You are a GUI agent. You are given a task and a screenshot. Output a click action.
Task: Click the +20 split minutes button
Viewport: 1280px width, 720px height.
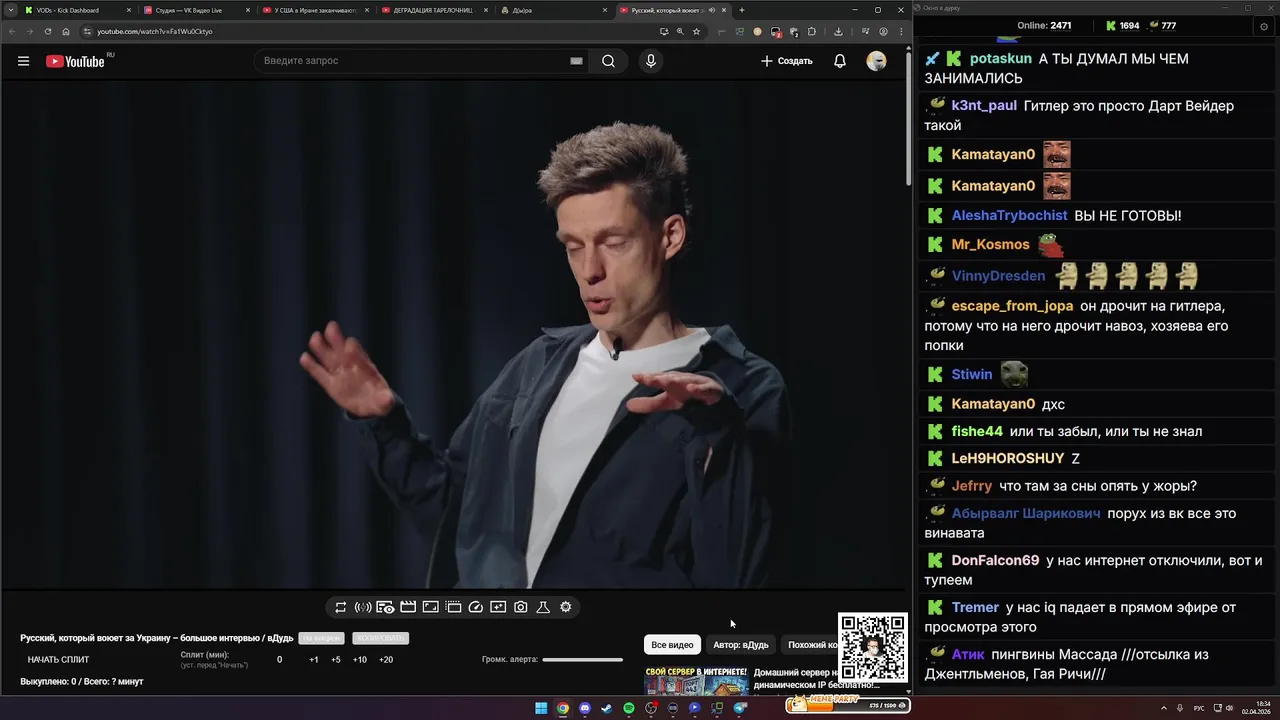click(386, 660)
